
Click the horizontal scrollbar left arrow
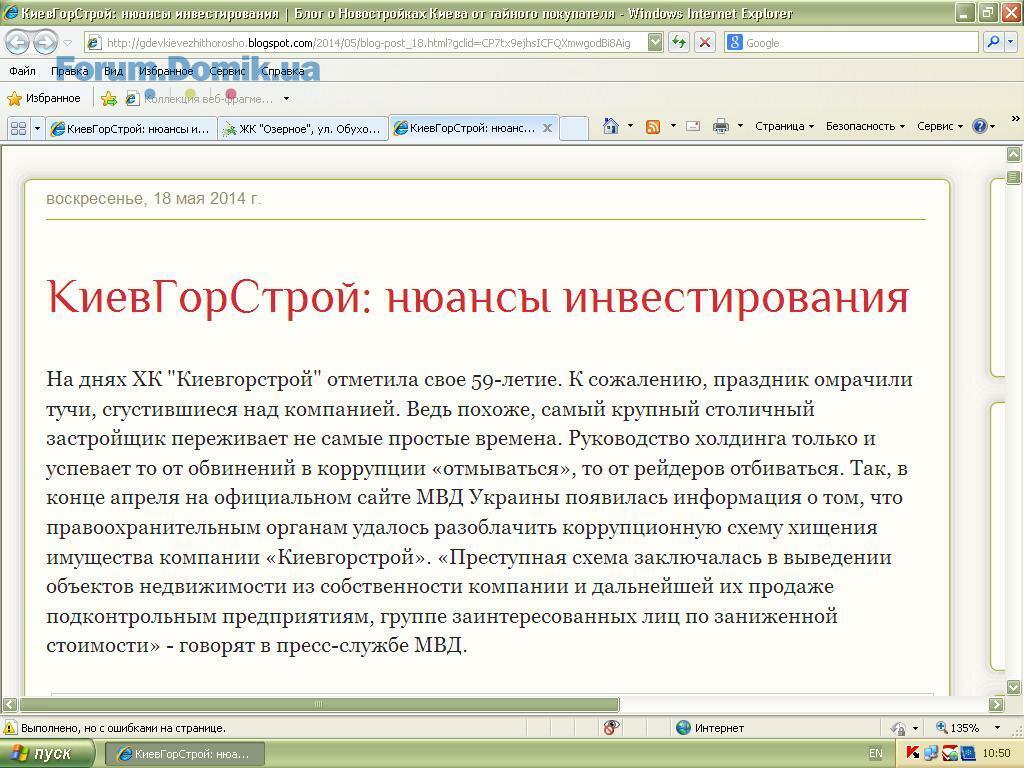tap(10, 704)
